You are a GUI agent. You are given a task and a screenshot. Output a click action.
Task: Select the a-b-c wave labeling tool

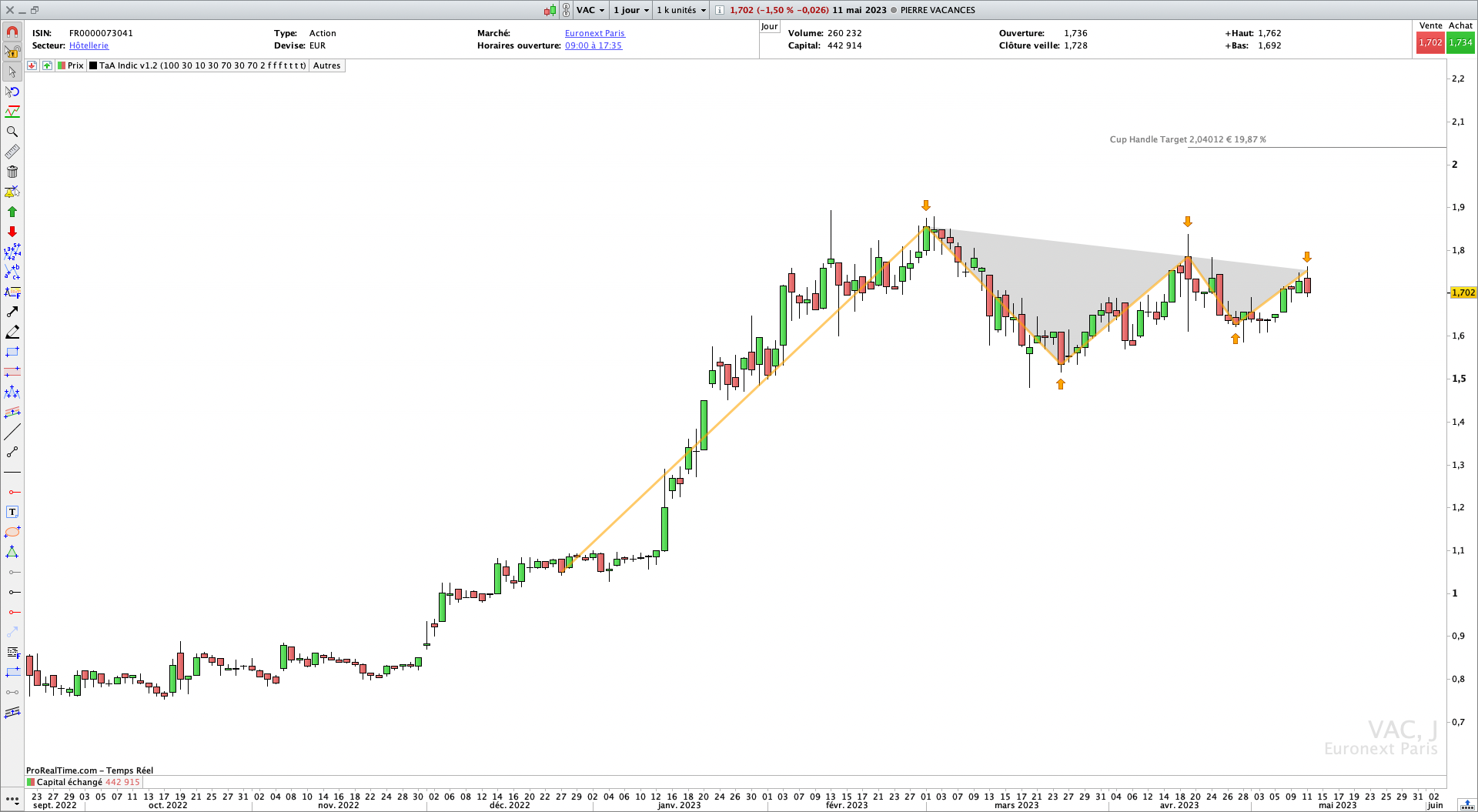[12, 272]
